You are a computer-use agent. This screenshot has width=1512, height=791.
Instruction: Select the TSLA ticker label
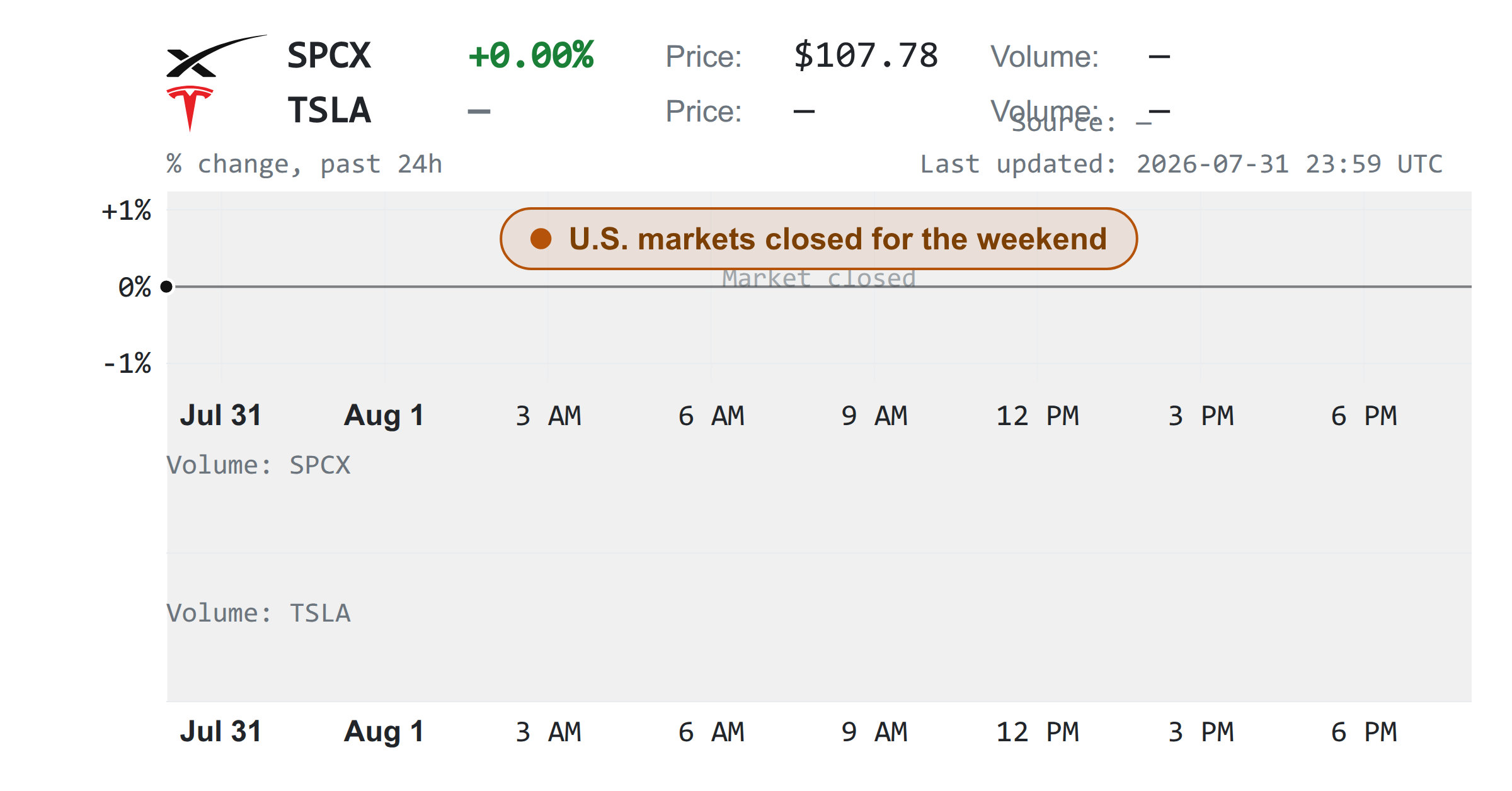coord(329,111)
